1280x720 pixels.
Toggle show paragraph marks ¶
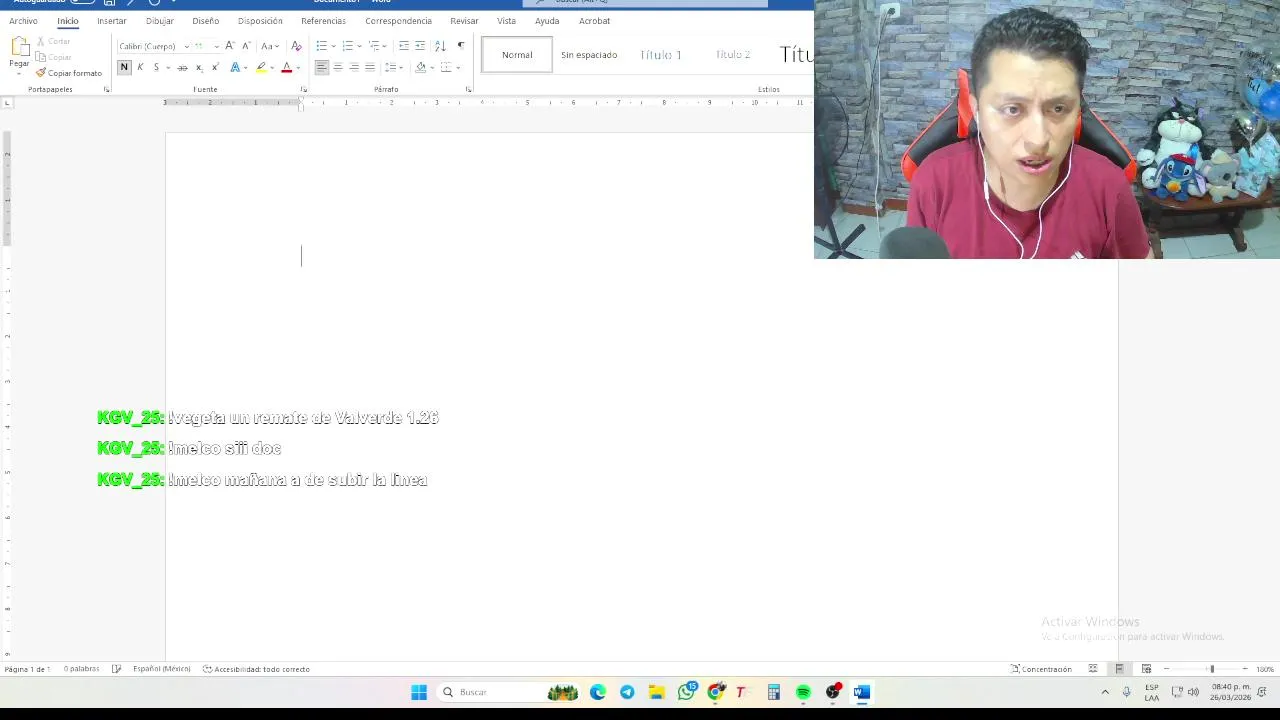pos(460,46)
